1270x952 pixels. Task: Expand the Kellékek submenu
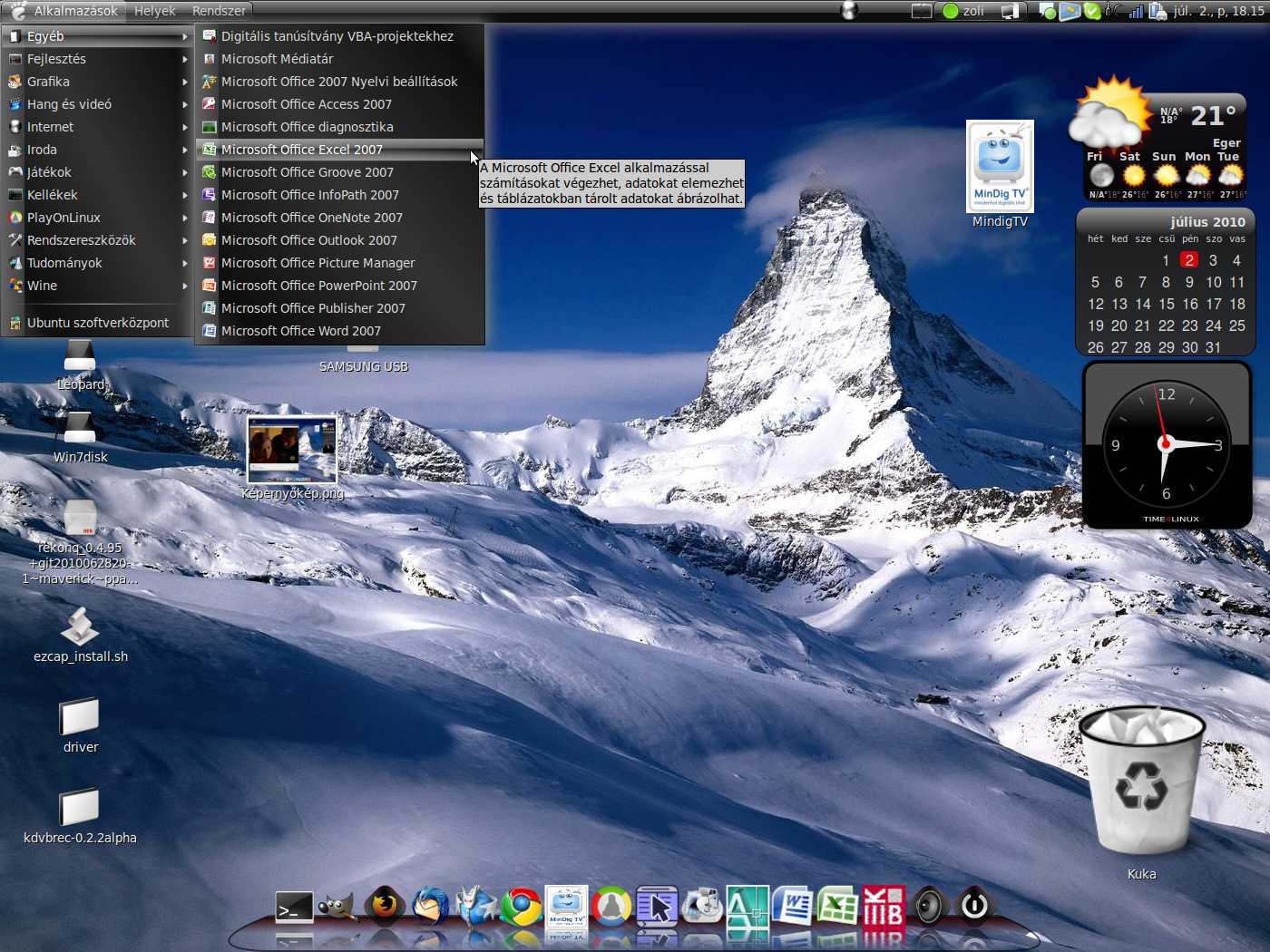point(98,195)
